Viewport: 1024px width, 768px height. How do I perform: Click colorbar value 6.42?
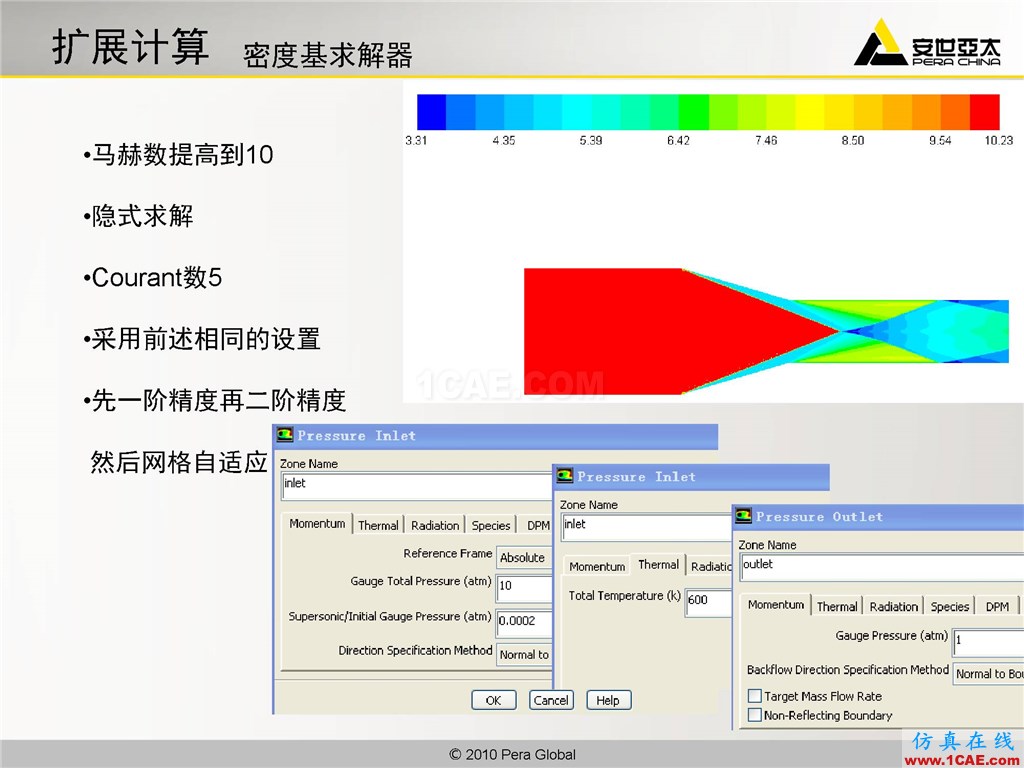point(678,140)
